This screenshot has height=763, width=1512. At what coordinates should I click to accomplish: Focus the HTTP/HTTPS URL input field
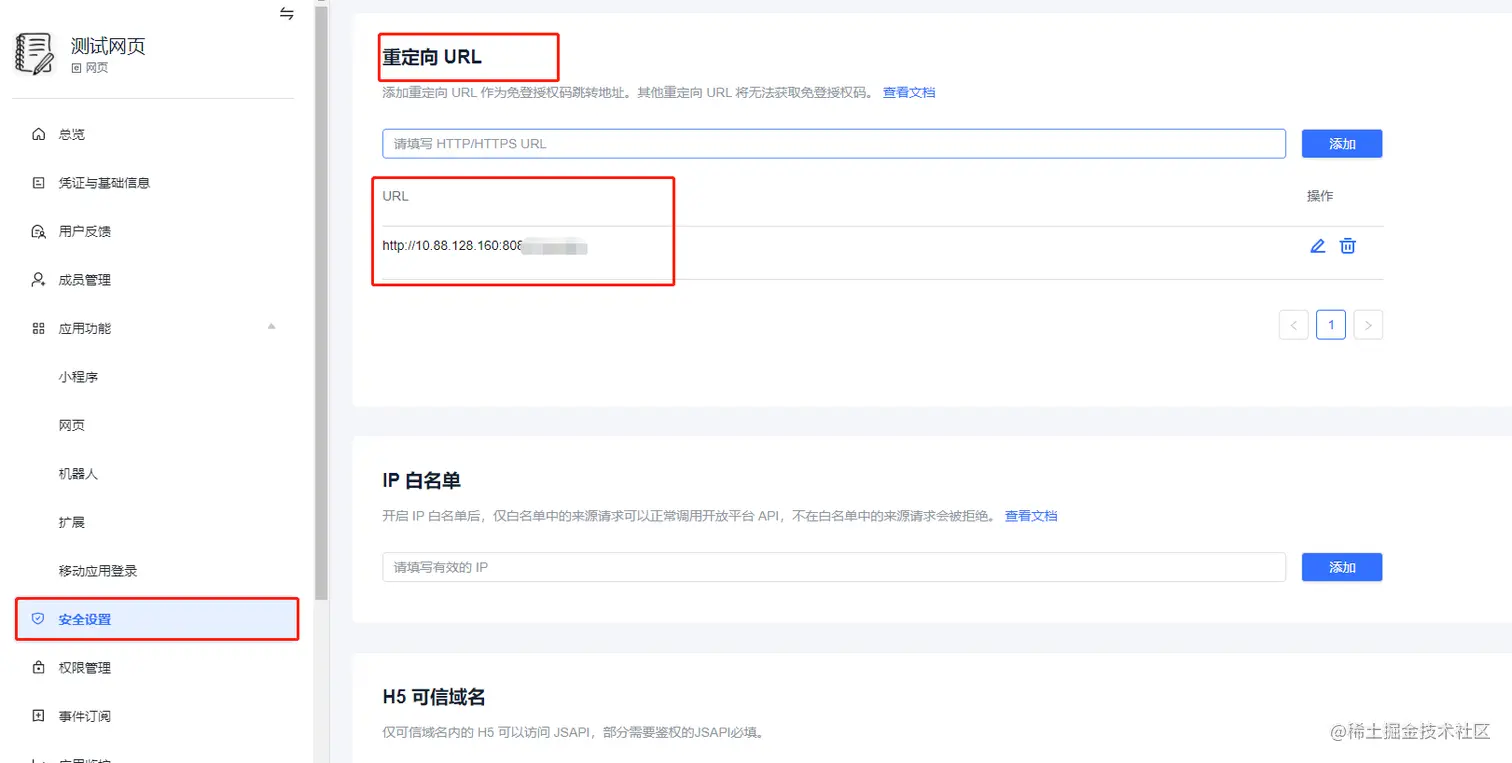[x=834, y=143]
